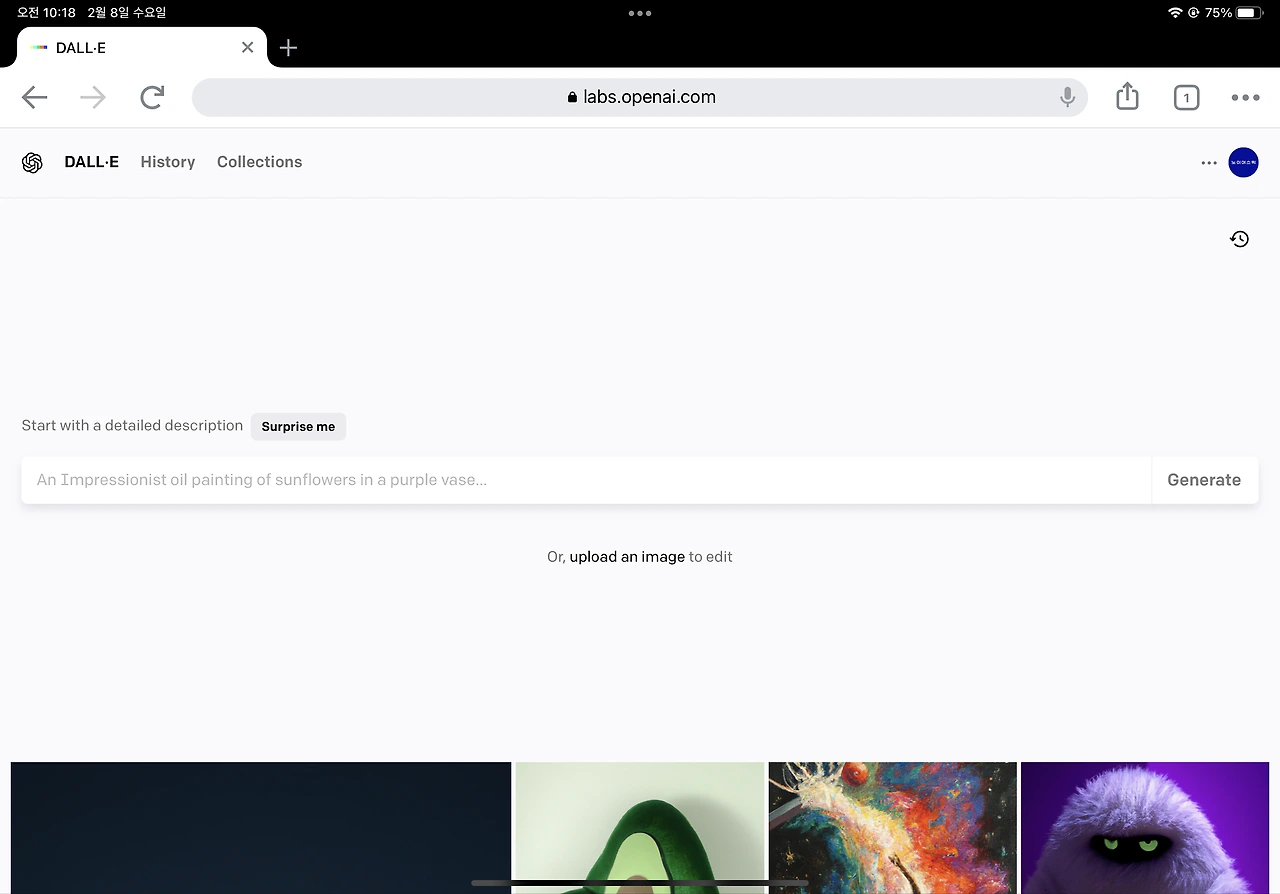1280x894 pixels.
Task: Select the DALL·E browser tab
Action: coord(142,47)
